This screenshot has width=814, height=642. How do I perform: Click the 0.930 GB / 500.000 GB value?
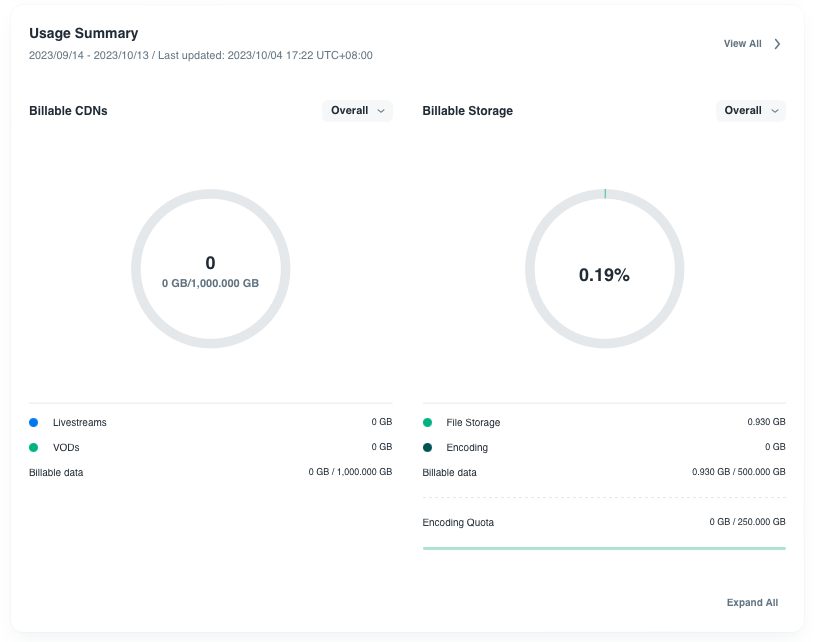coord(738,472)
